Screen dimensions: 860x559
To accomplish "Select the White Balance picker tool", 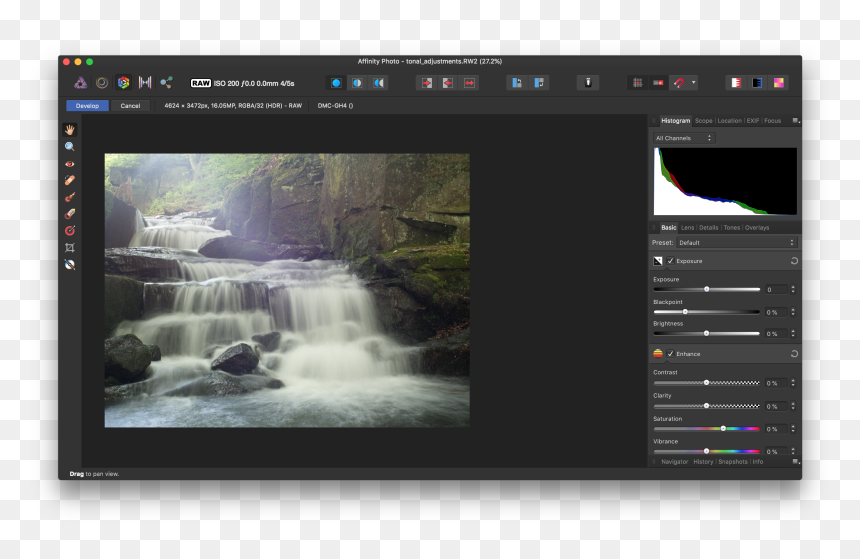I will coord(70,264).
